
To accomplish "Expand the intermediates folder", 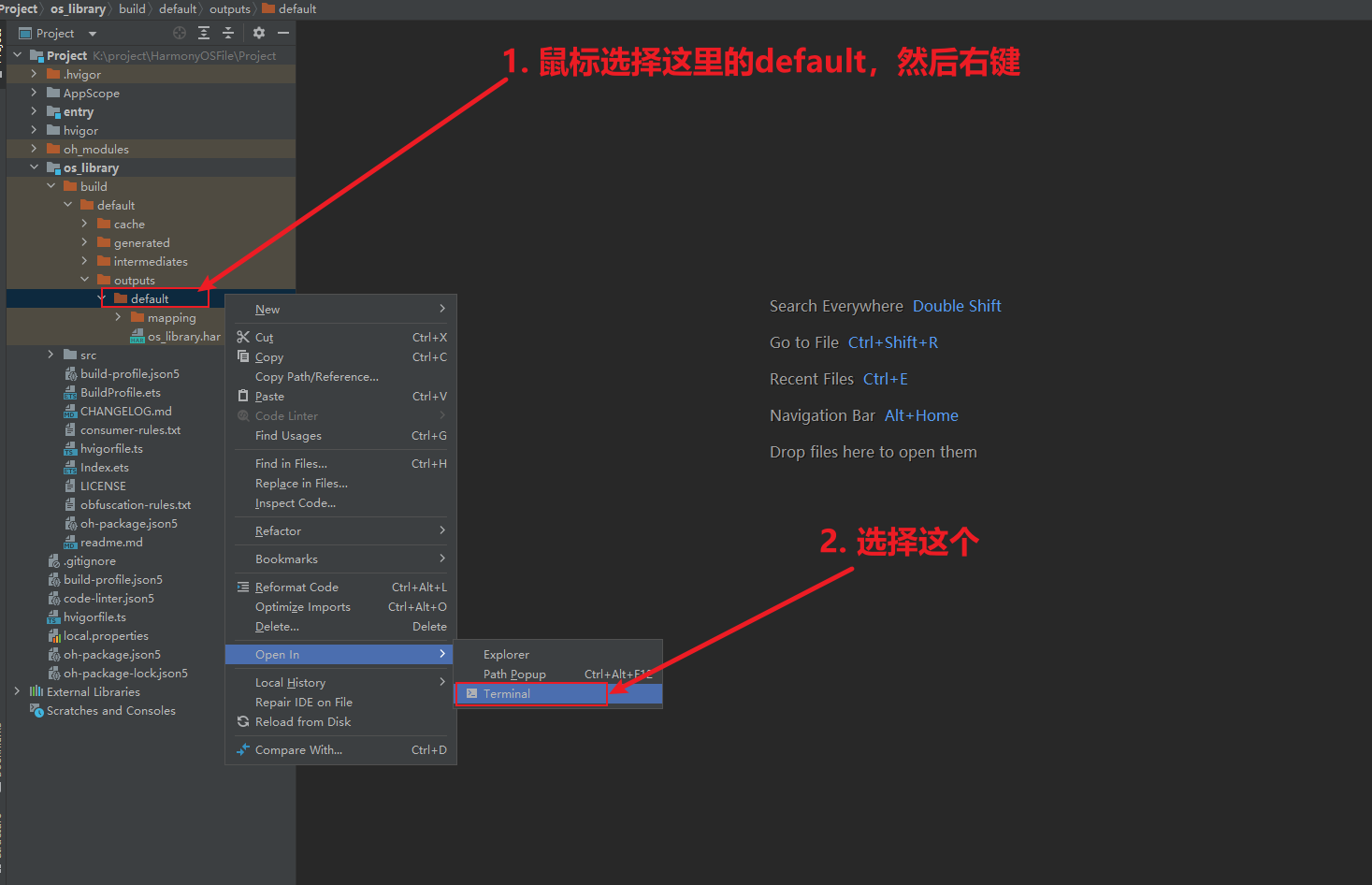I will (84, 260).
